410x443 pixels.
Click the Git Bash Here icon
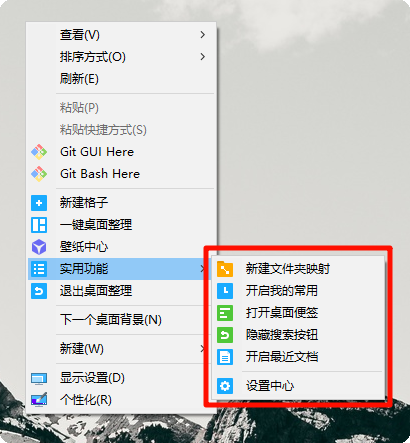(39, 174)
